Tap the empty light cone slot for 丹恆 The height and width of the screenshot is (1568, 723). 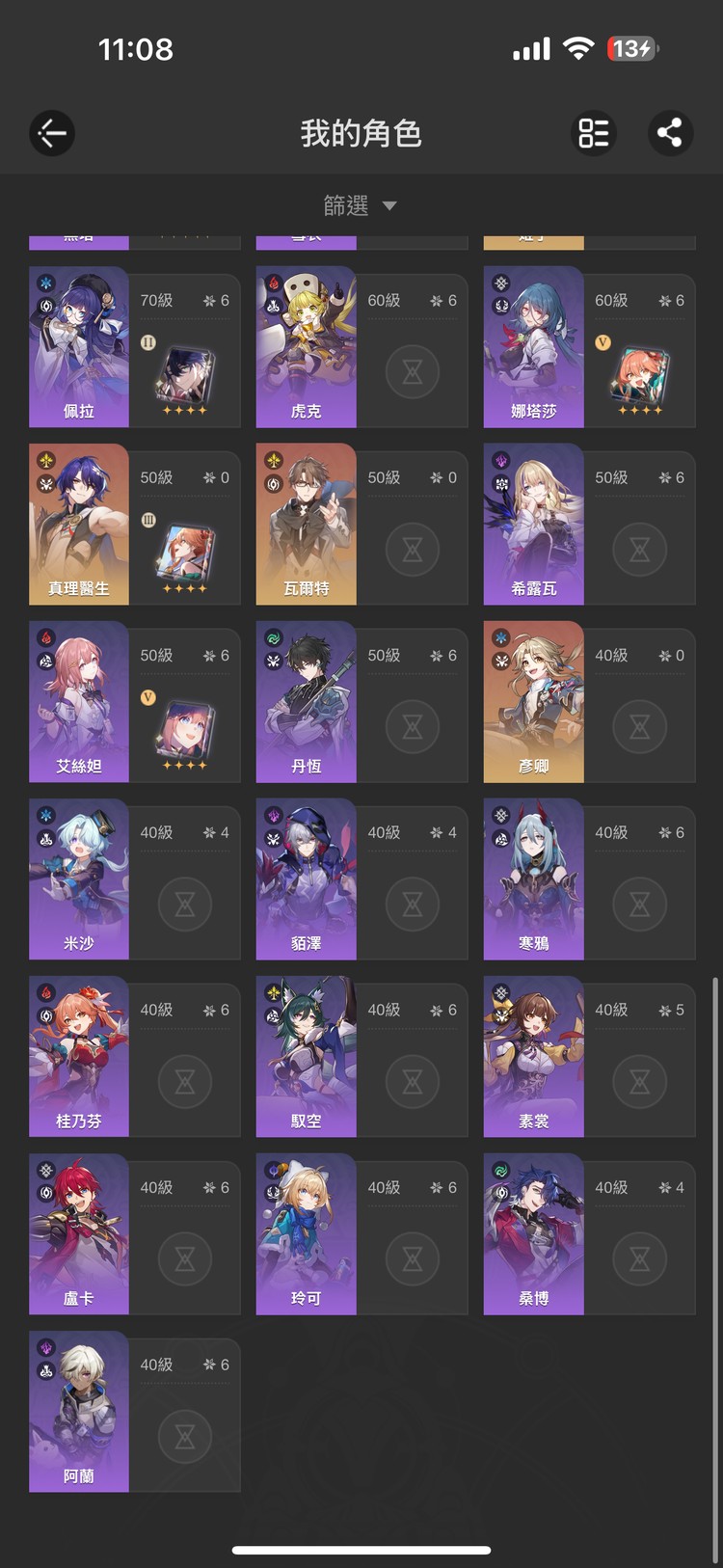[x=413, y=726]
